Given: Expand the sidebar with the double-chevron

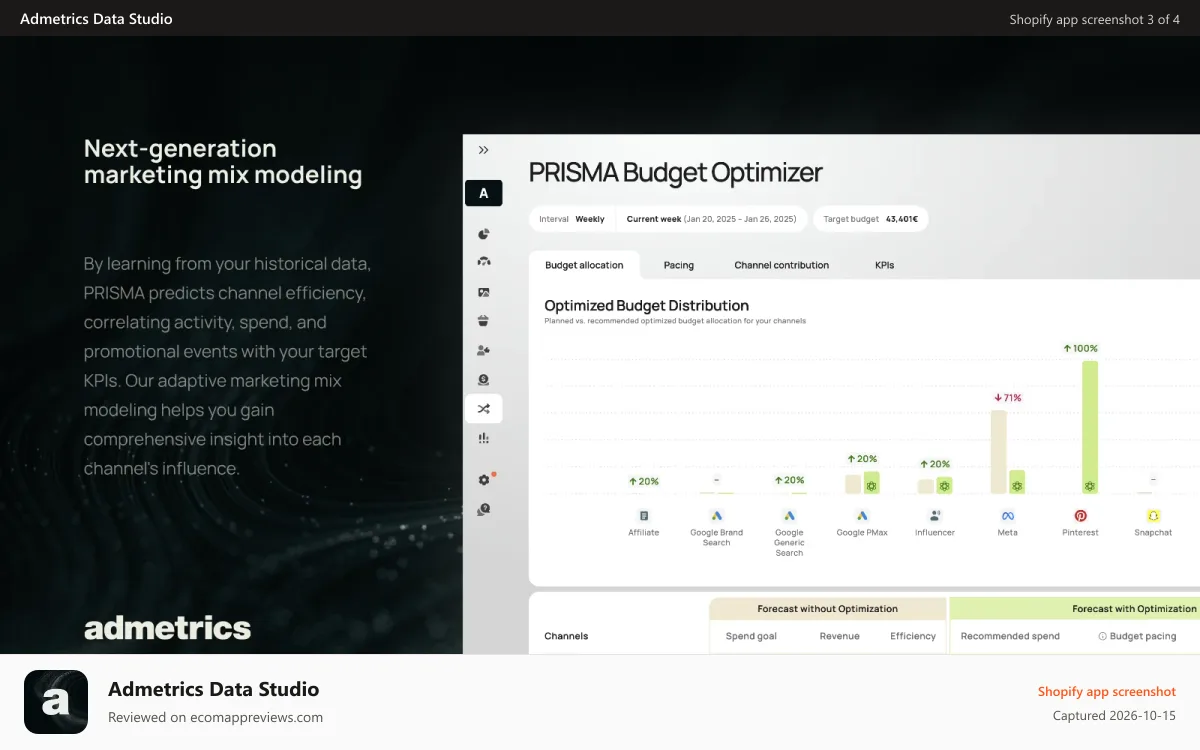Looking at the screenshot, I should pyautogui.click(x=484, y=150).
